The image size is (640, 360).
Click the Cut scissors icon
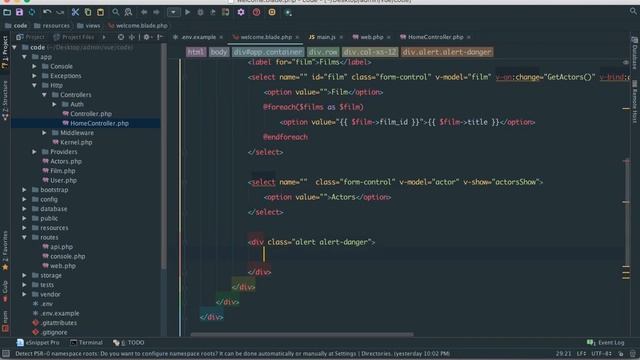[x=75, y=12]
